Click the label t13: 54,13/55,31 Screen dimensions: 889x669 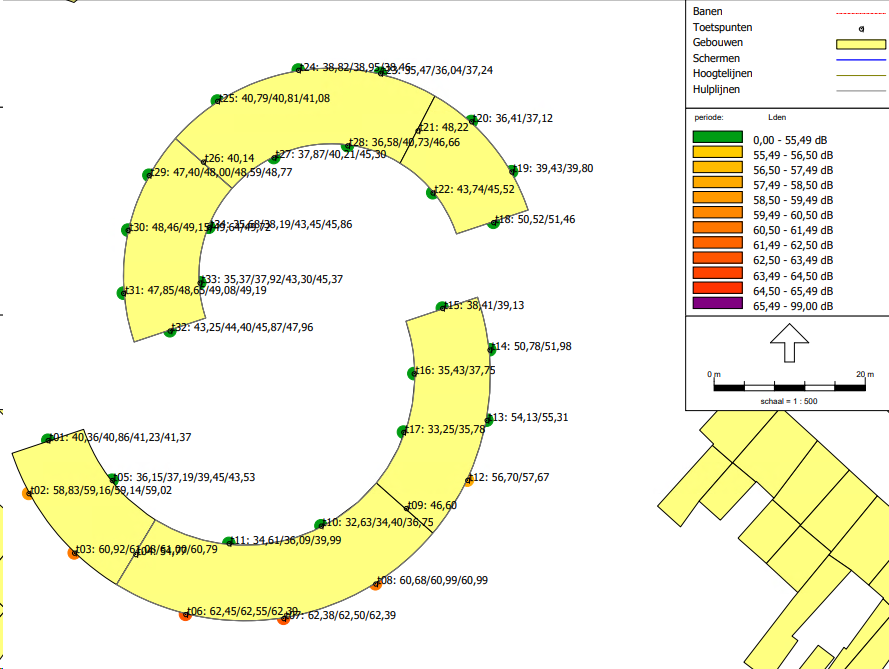click(528, 417)
